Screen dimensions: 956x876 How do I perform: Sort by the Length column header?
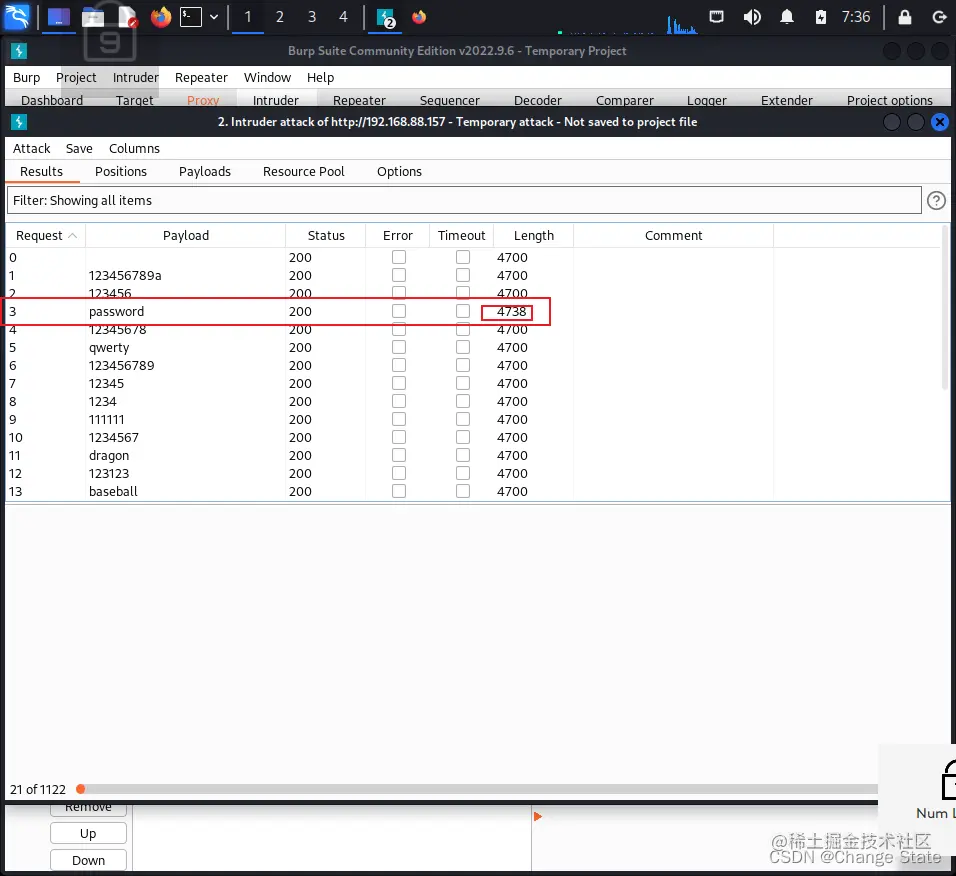533,235
